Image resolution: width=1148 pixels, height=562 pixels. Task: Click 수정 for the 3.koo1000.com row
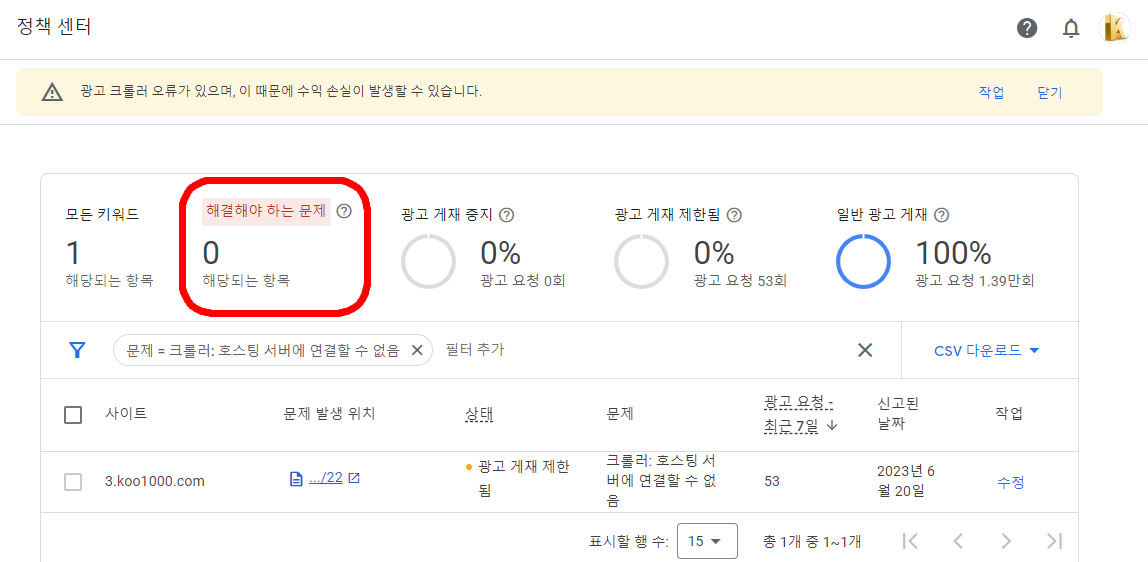point(1010,482)
